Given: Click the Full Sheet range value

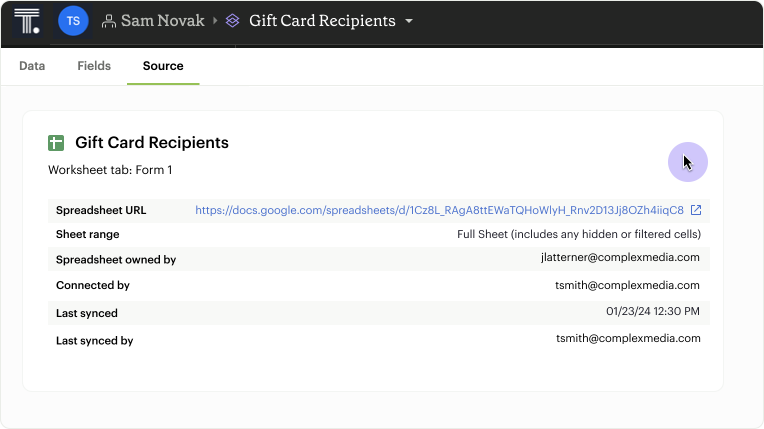Looking at the screenshot, I should click(x=579, y=234).
